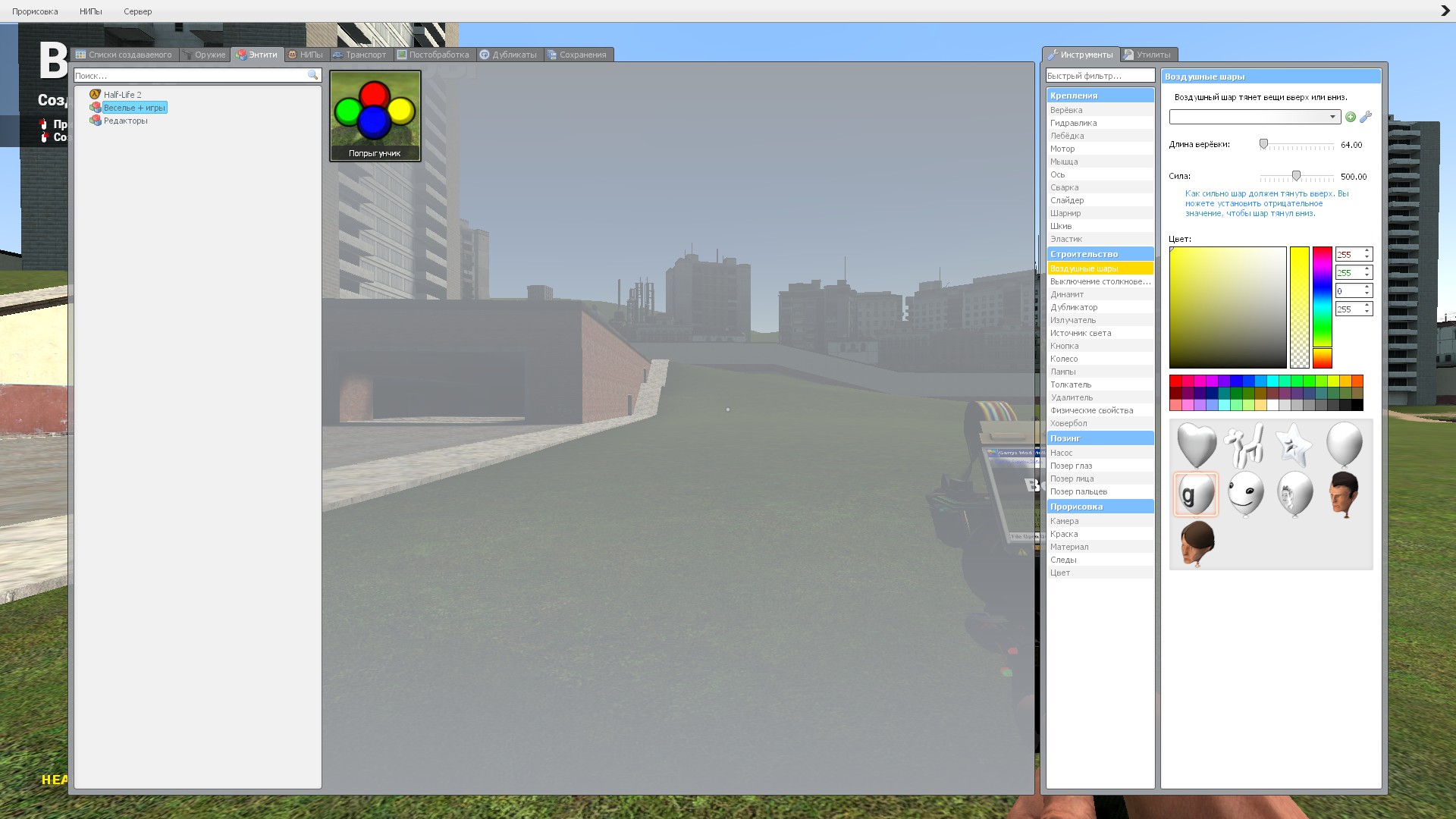The height and width of the screenshot is (819, 1456).
Task: Click the arrow at top-right of menu bar
Action: tap(1445, 11)
